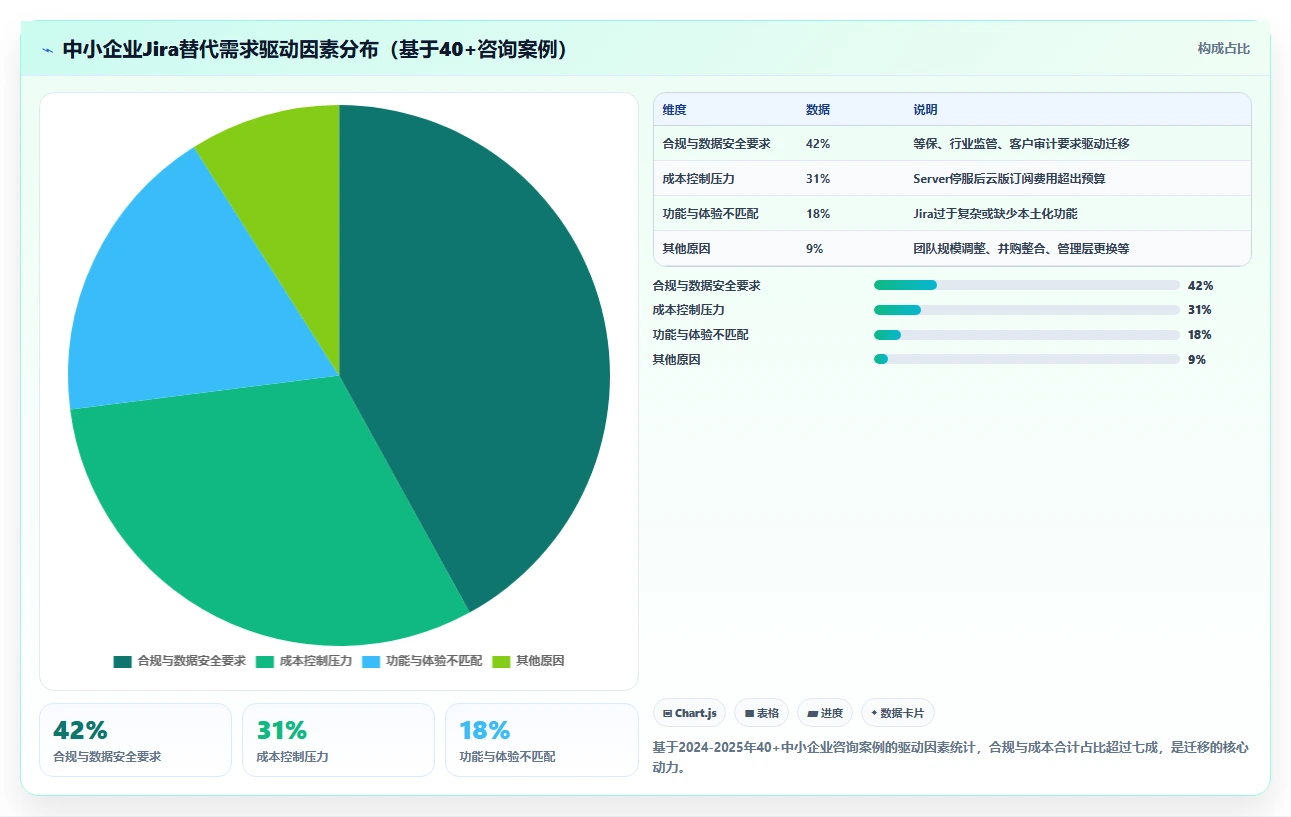The height and width of the screenshot is (817, 1291).
Task: Toggle legend item 成本控制压力
Action: pos(305,661)
